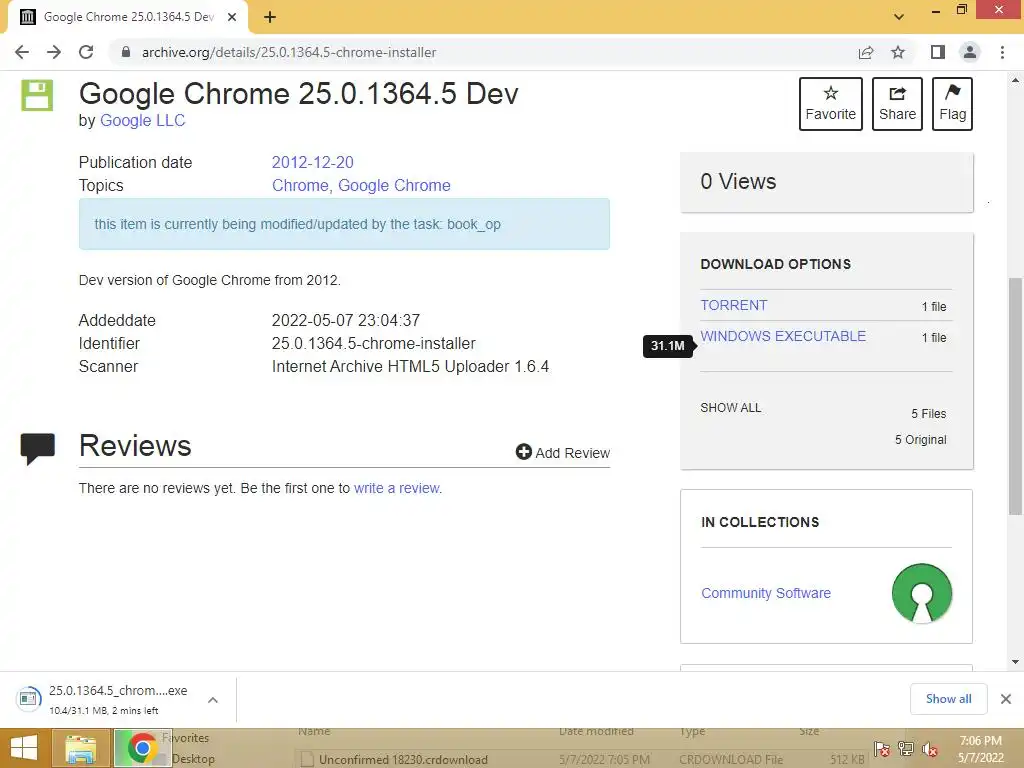
Task: Click the network tray icon
Action: (x=906, y=749)
